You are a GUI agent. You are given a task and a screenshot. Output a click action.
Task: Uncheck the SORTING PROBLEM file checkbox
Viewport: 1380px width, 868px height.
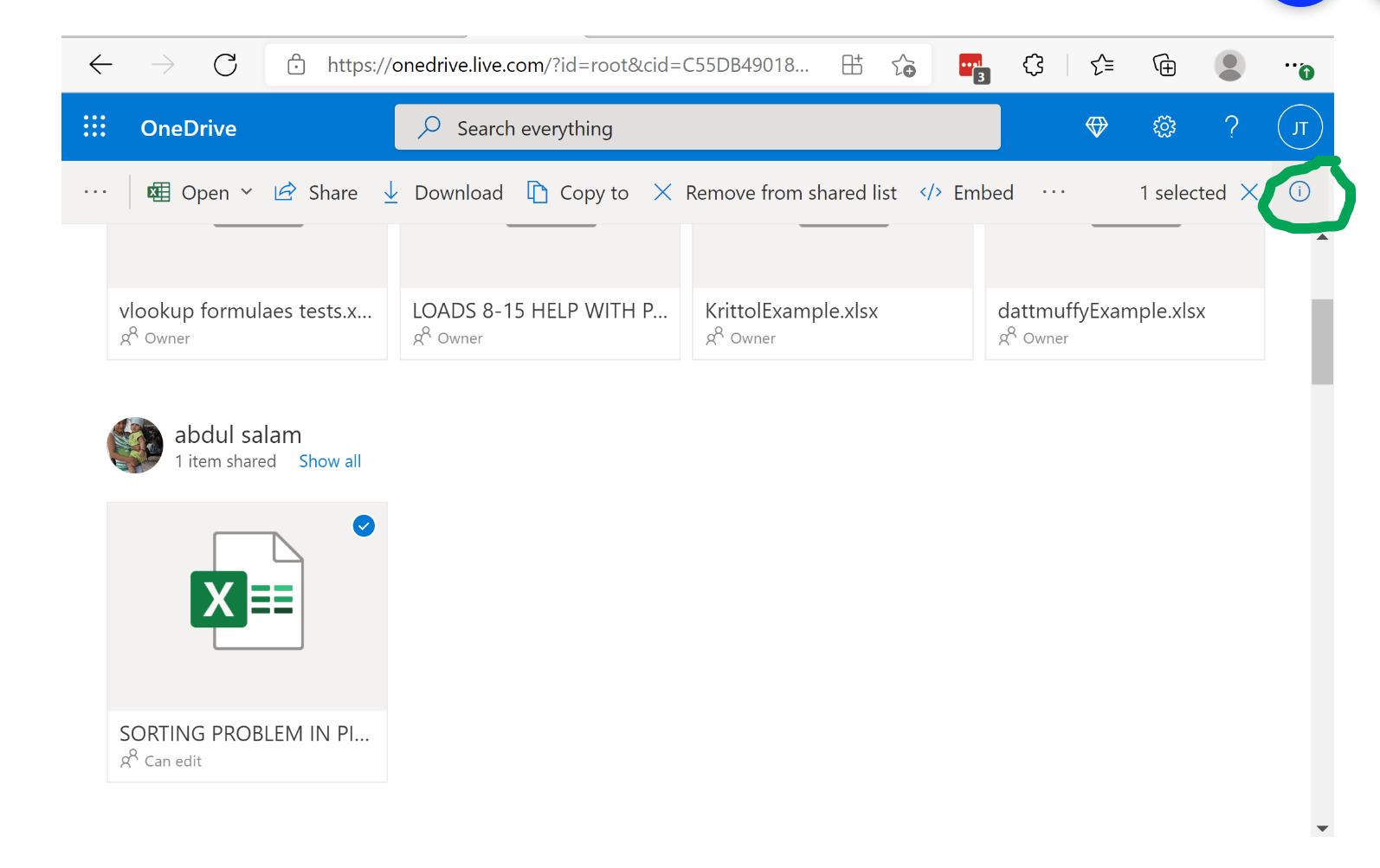[x=364, y=526]
